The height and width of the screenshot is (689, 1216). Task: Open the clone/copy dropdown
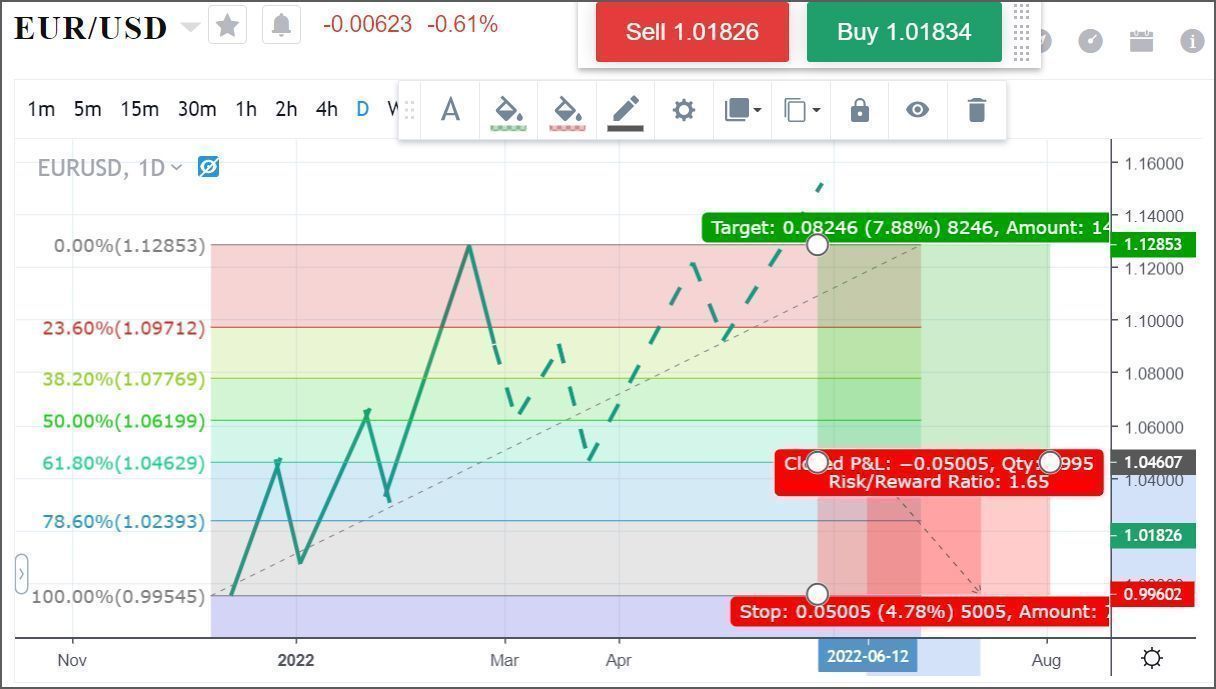click(x=801, y=109)
